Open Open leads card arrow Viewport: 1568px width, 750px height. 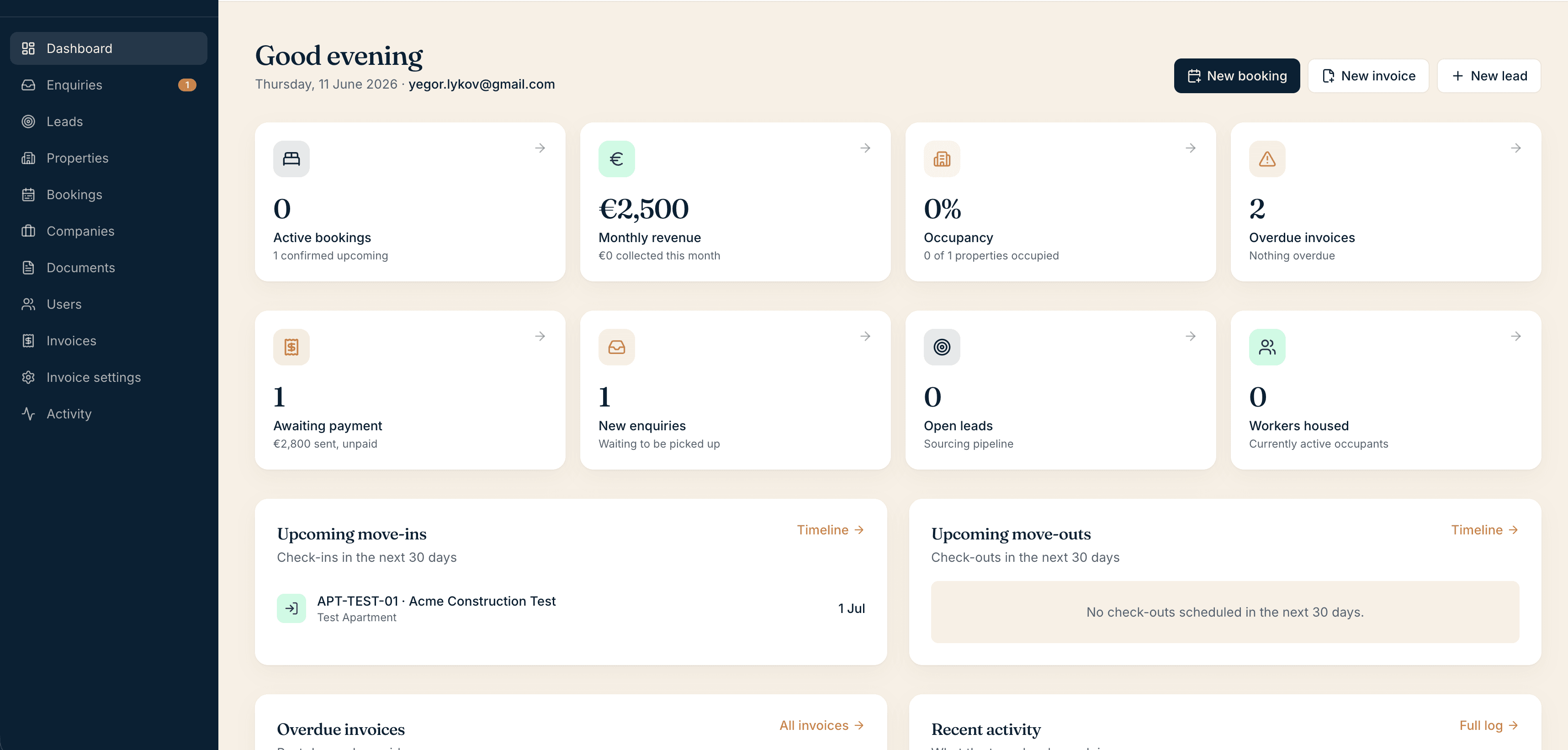[1191, 336]
